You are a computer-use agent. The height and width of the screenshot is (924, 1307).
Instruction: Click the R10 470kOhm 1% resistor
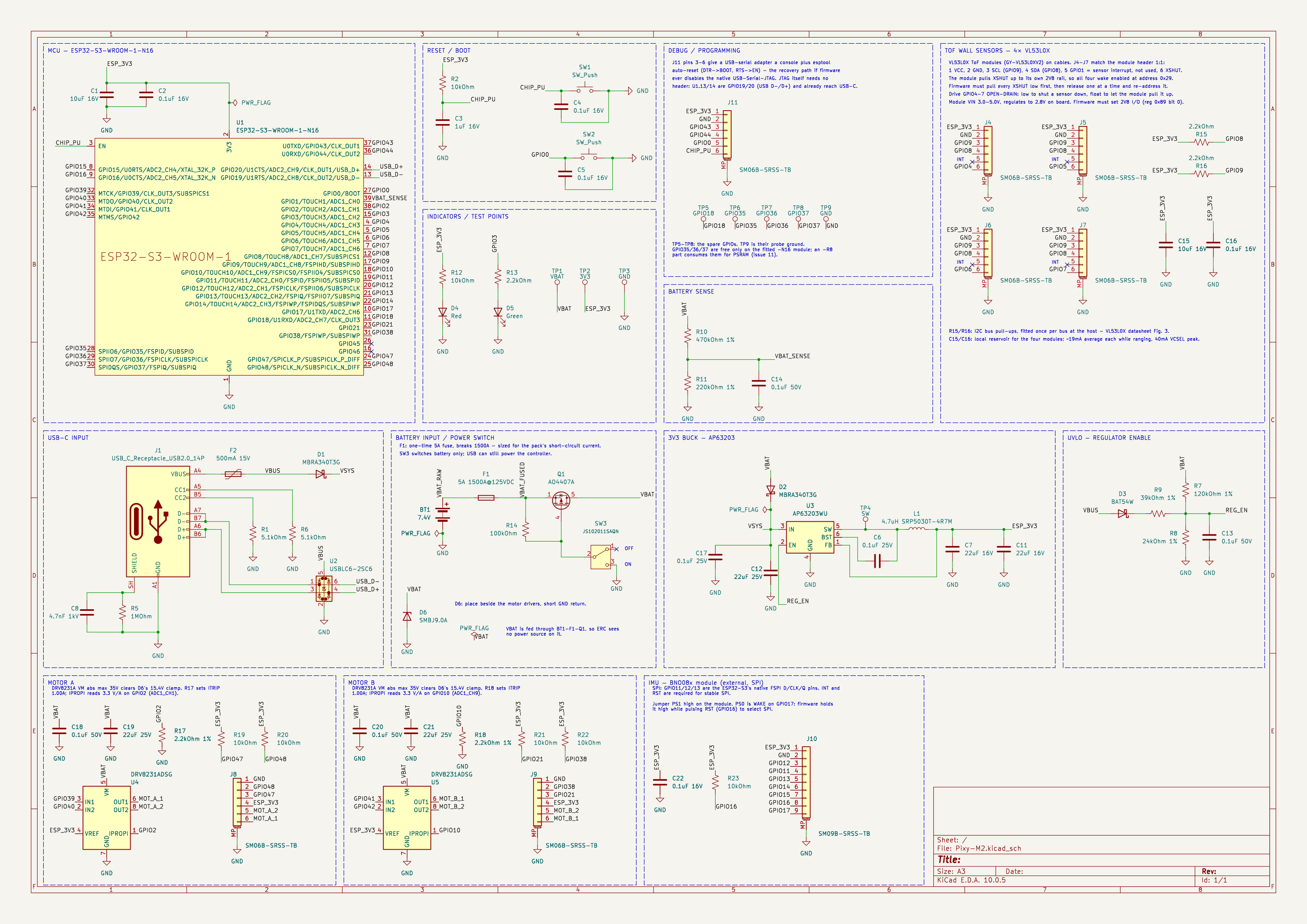[688, 336]
